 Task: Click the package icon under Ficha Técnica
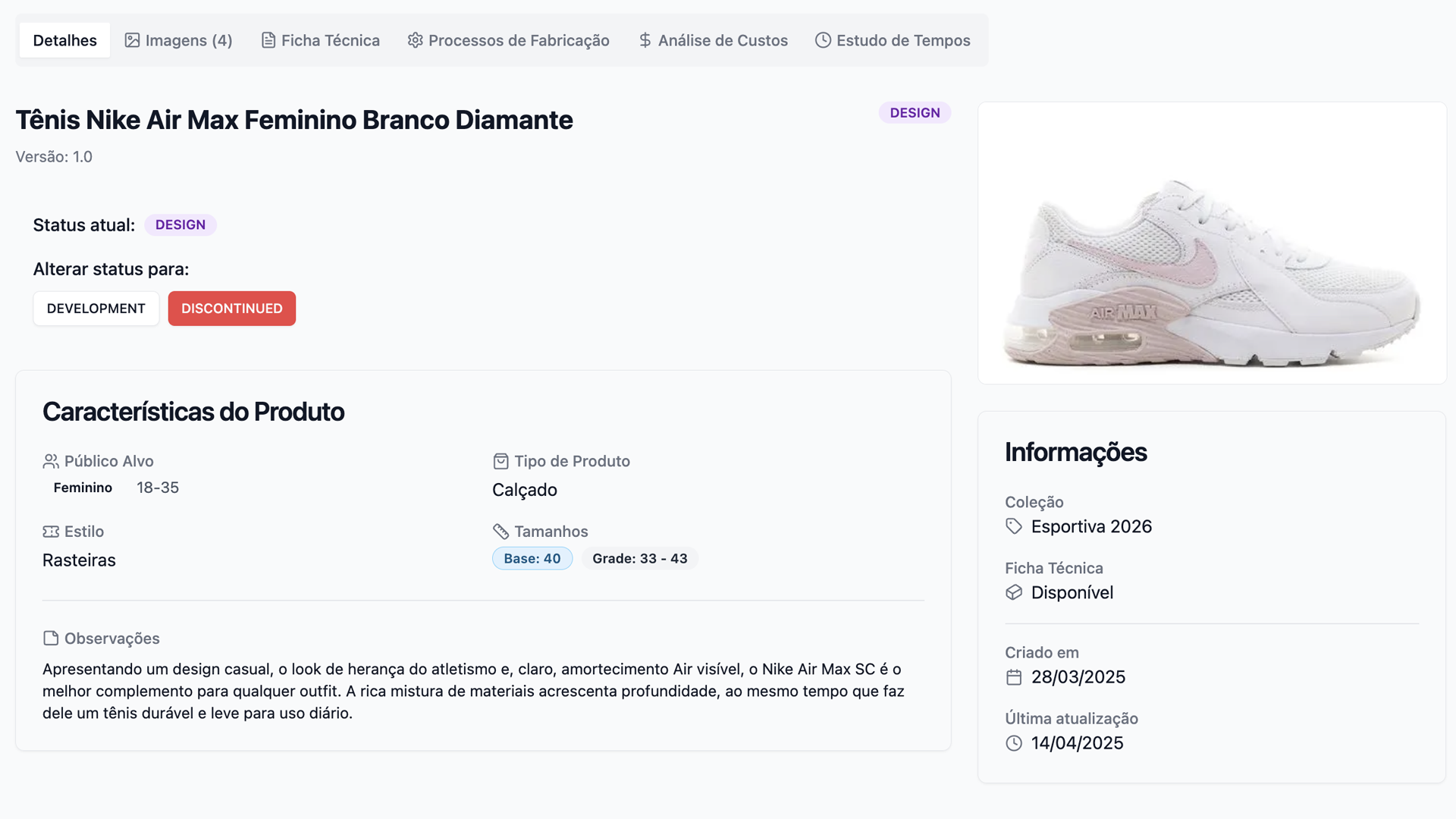coord(1014,593)
